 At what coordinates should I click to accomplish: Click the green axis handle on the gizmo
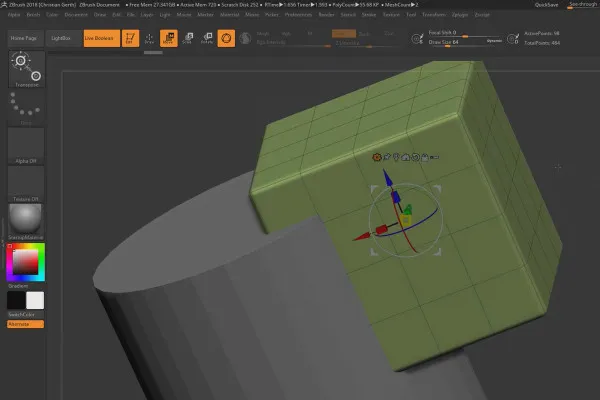(x=408, y=209)
